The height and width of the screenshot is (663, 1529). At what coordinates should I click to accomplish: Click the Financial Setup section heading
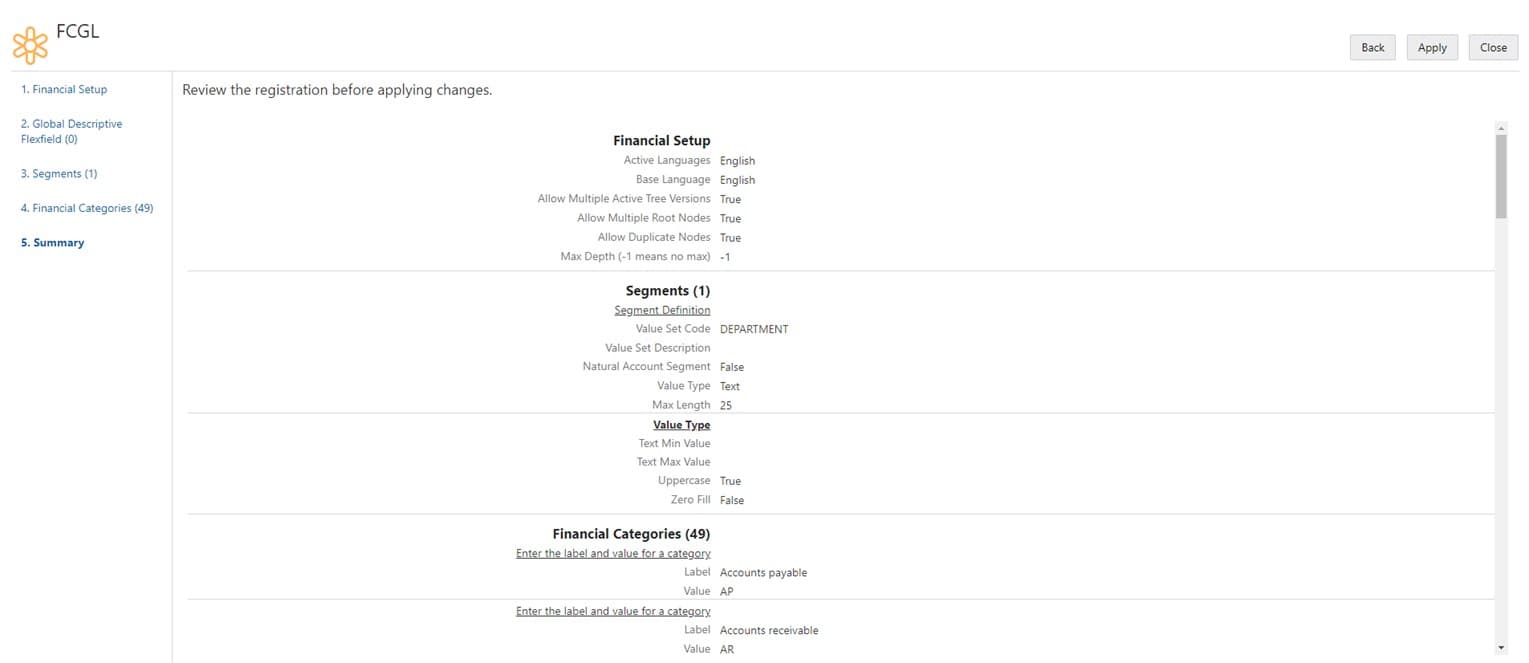pyautogui.click(x=661, y=141)
